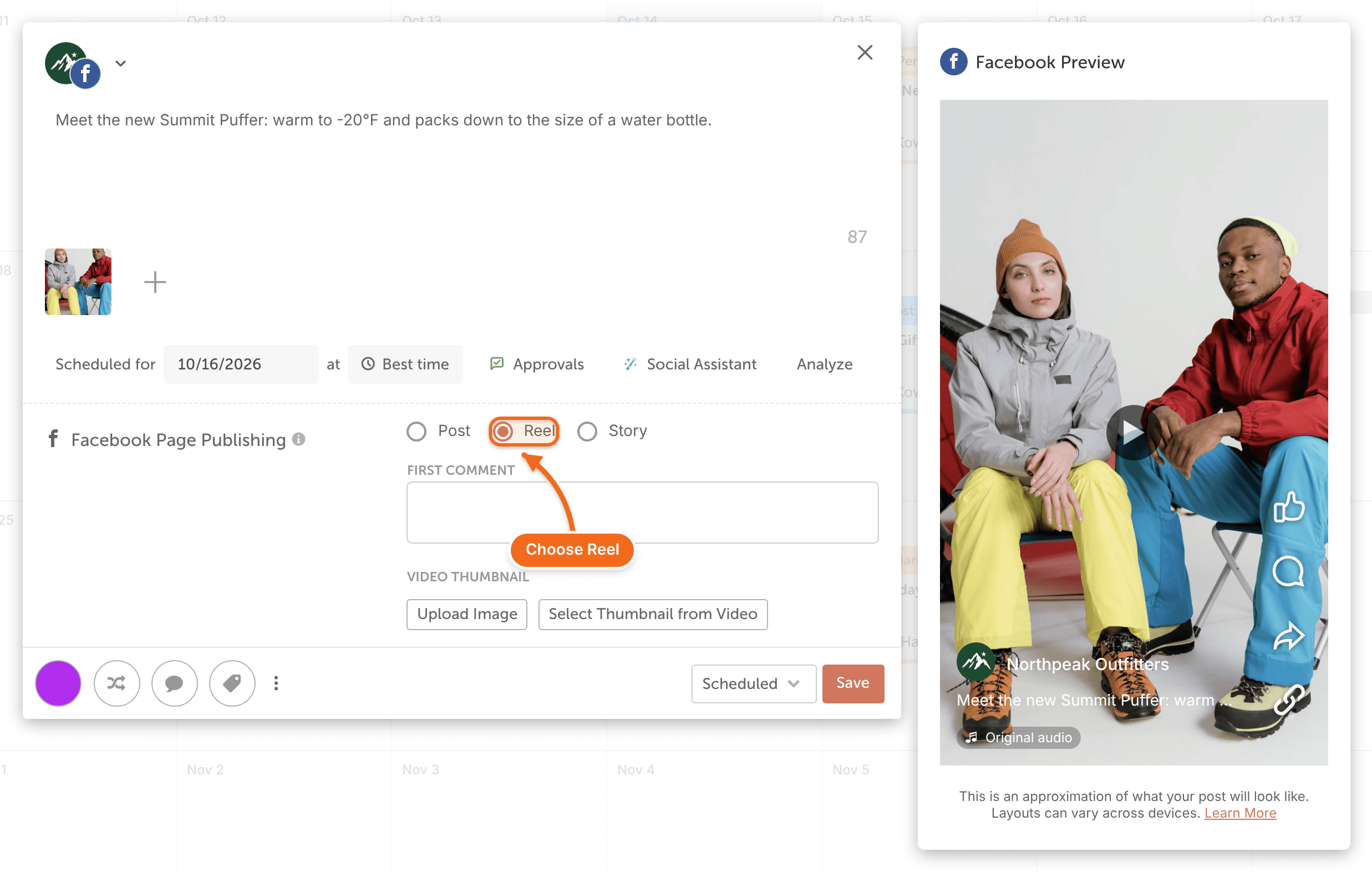Click the Original audio label in preview
This screenshot has width=1372, height=872.
tap(1018, 737)
